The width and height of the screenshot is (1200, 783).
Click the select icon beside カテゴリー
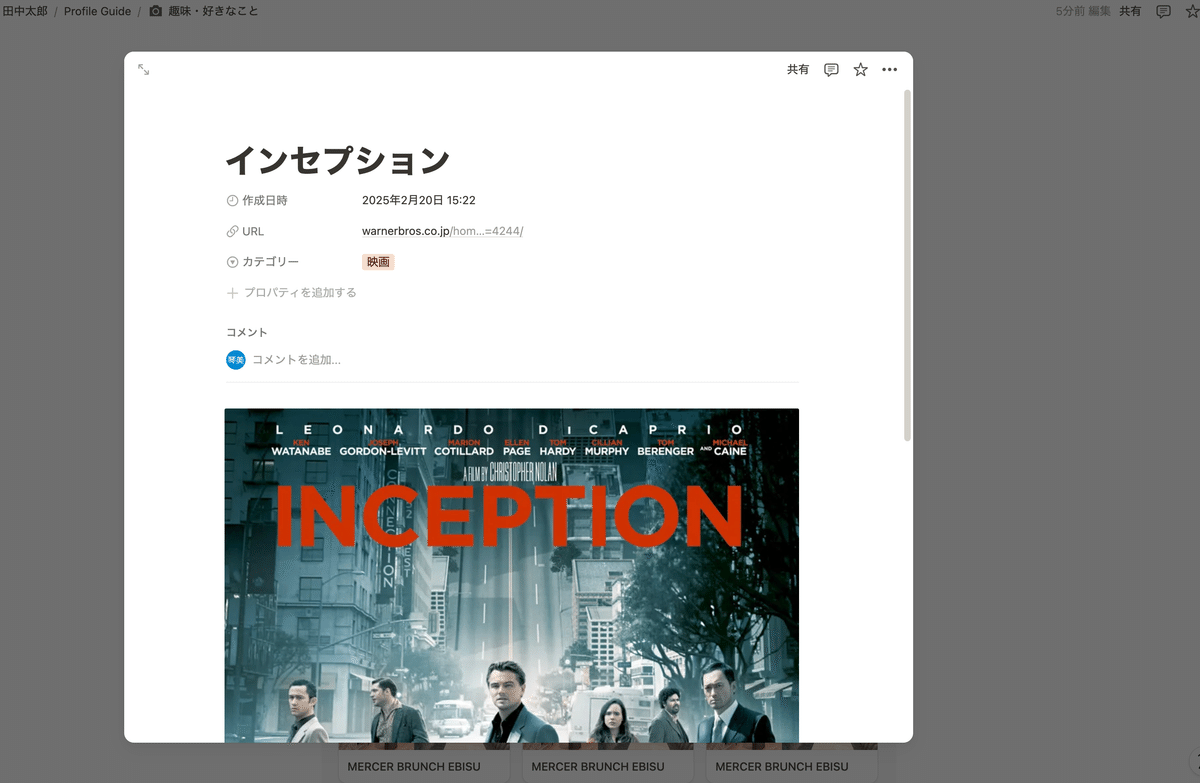(x=232, y=262)
